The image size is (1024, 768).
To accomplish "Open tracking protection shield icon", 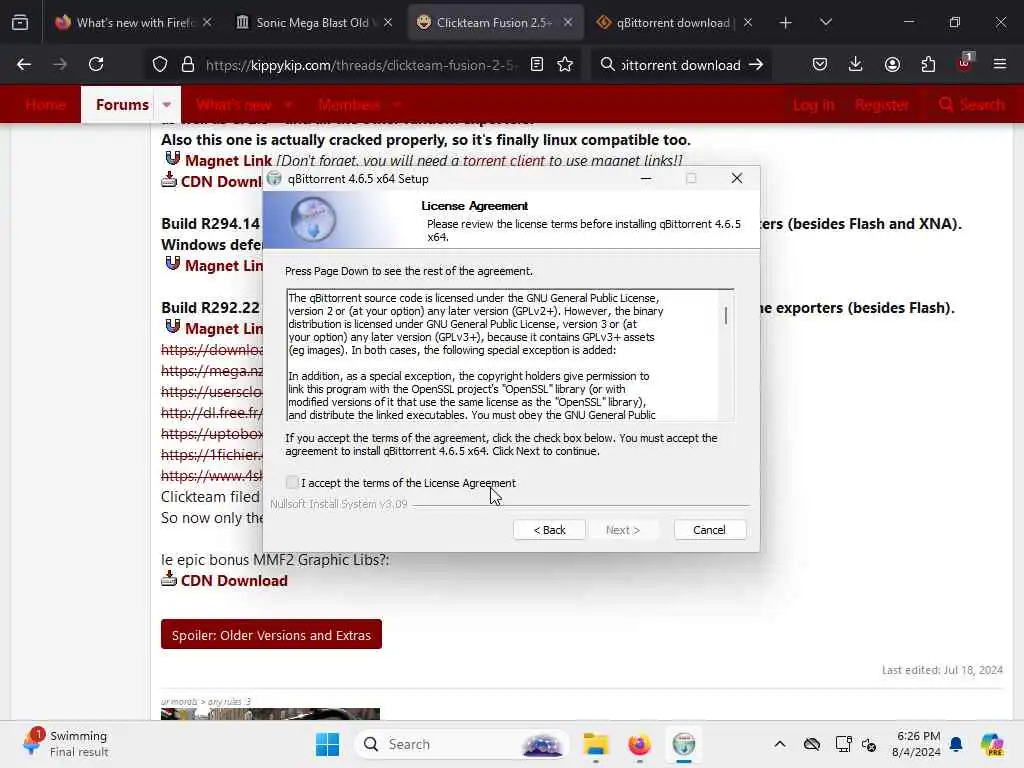I will pyautogui.click(x=160, y=64).
